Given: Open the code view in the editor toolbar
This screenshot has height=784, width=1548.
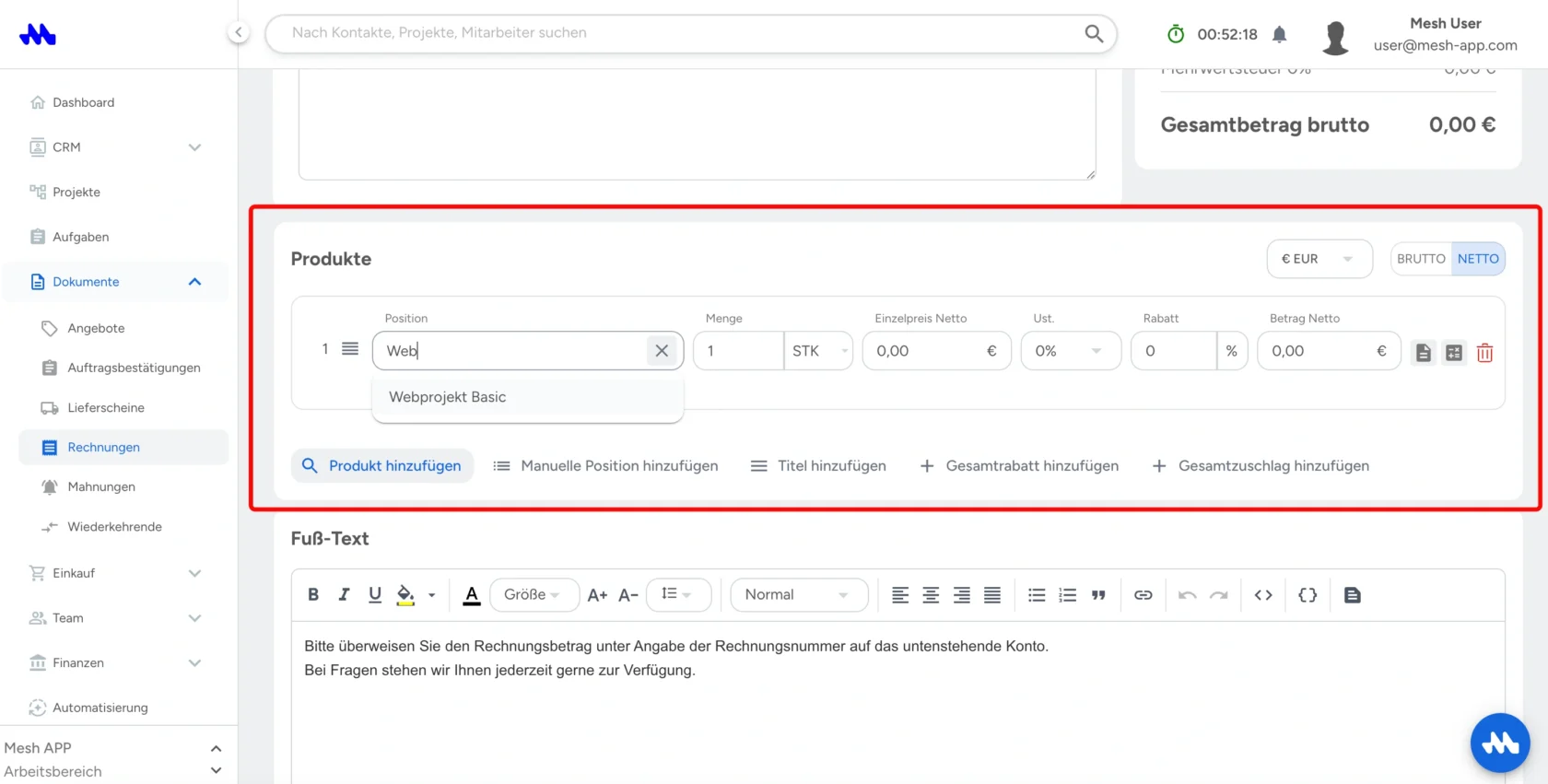Looking at the screenshot, I should tap(1263, 595).
